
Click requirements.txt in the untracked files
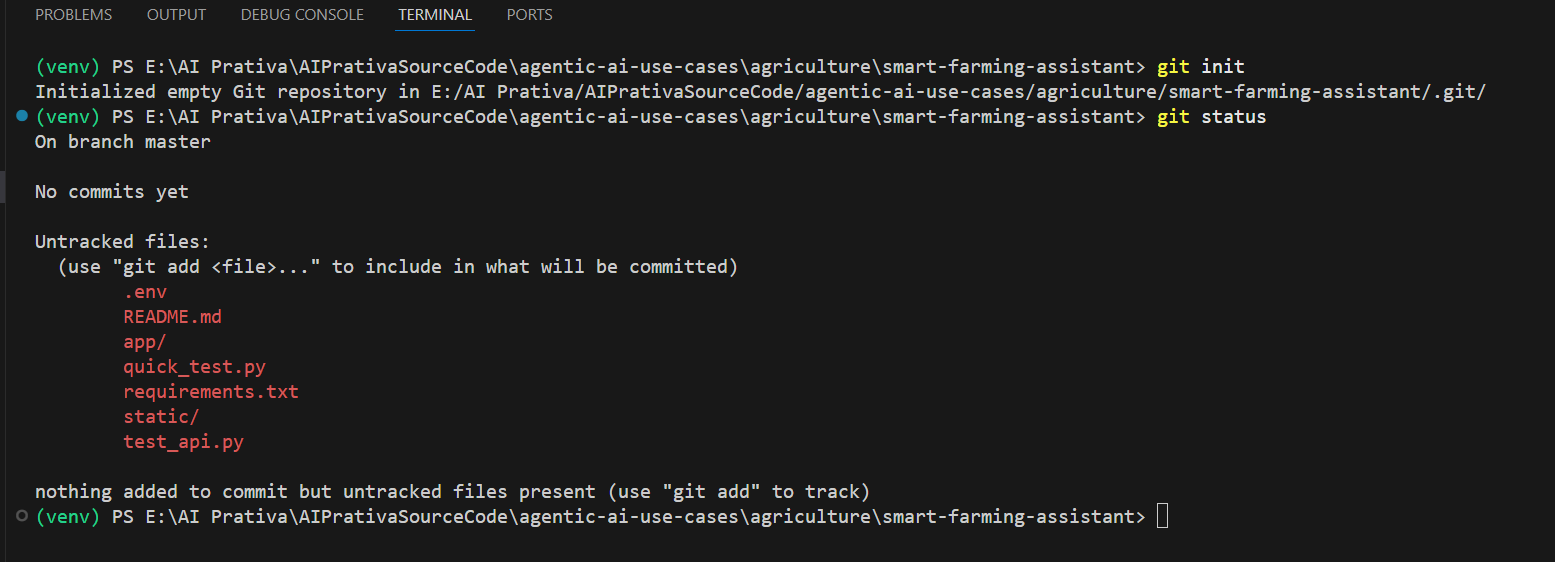[x=211, y=392]
